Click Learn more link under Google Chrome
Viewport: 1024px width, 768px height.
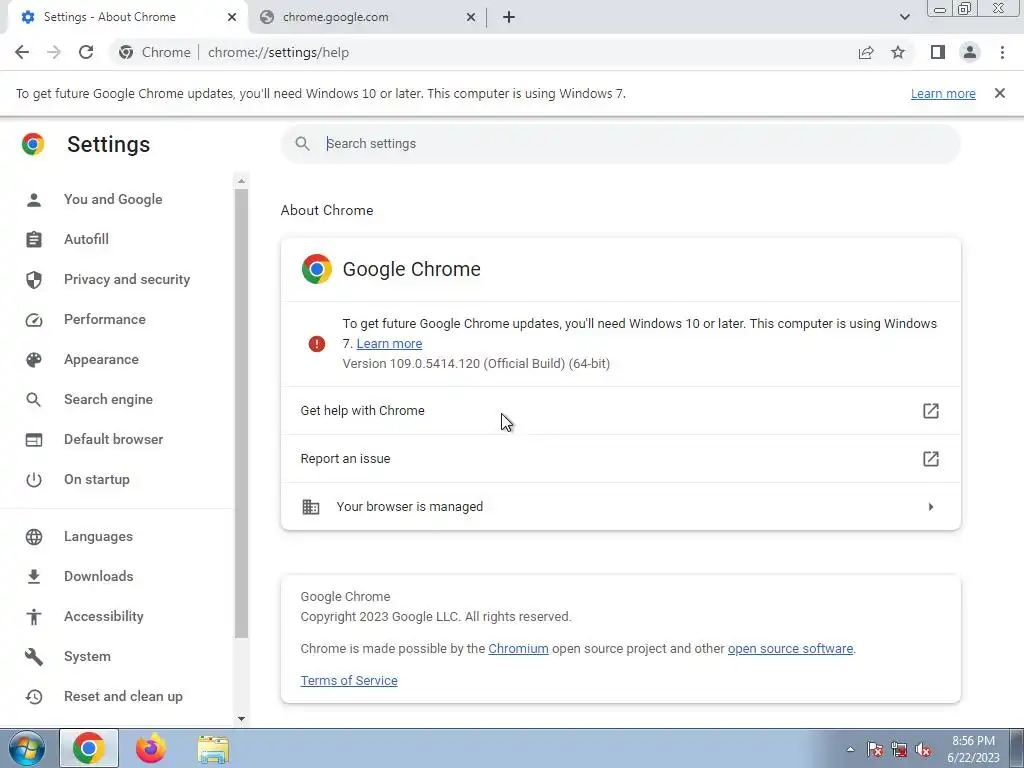coord(389,344)
